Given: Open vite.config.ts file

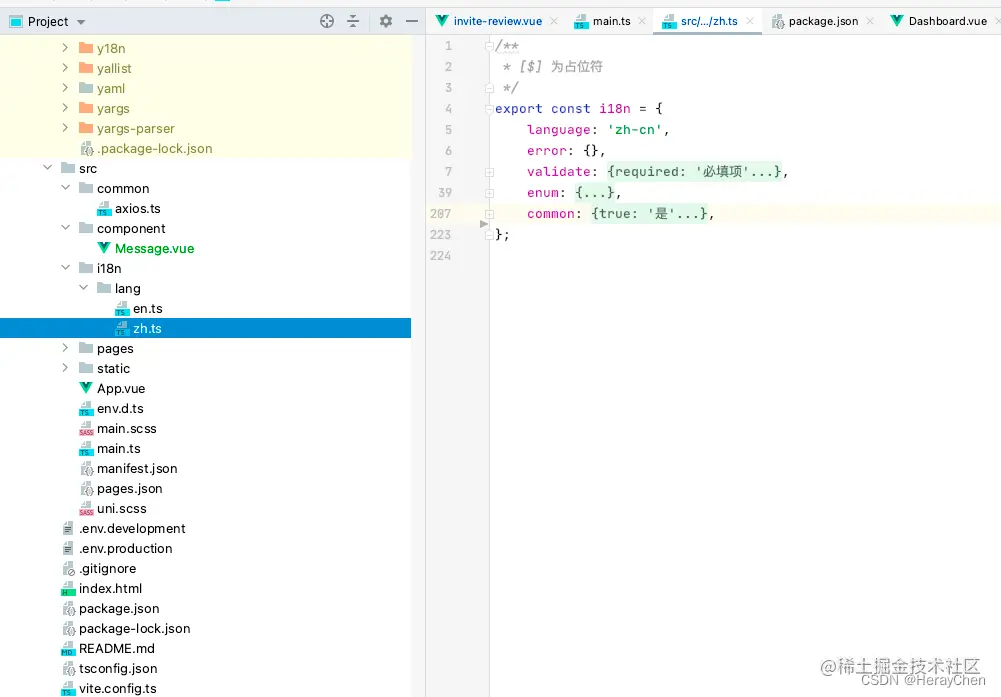Looking at the screenshot, I should (117, 689).
